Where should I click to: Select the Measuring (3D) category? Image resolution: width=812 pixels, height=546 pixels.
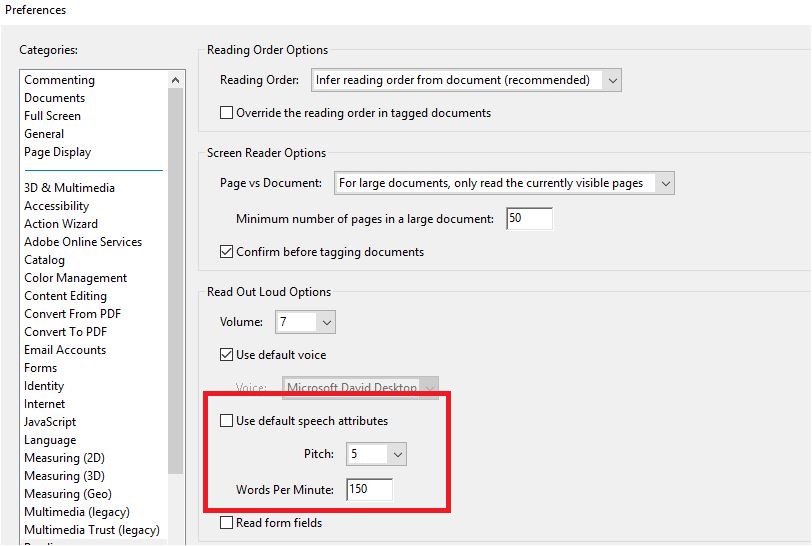tap(64, 476)
